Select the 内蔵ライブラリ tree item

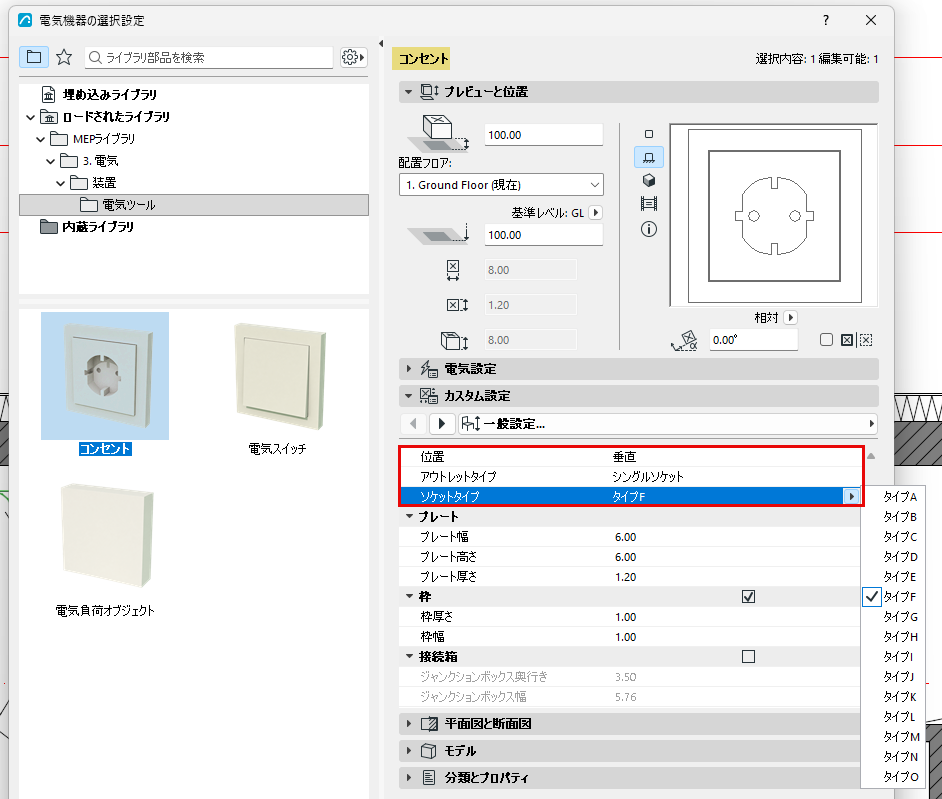(x=98, y=227)
